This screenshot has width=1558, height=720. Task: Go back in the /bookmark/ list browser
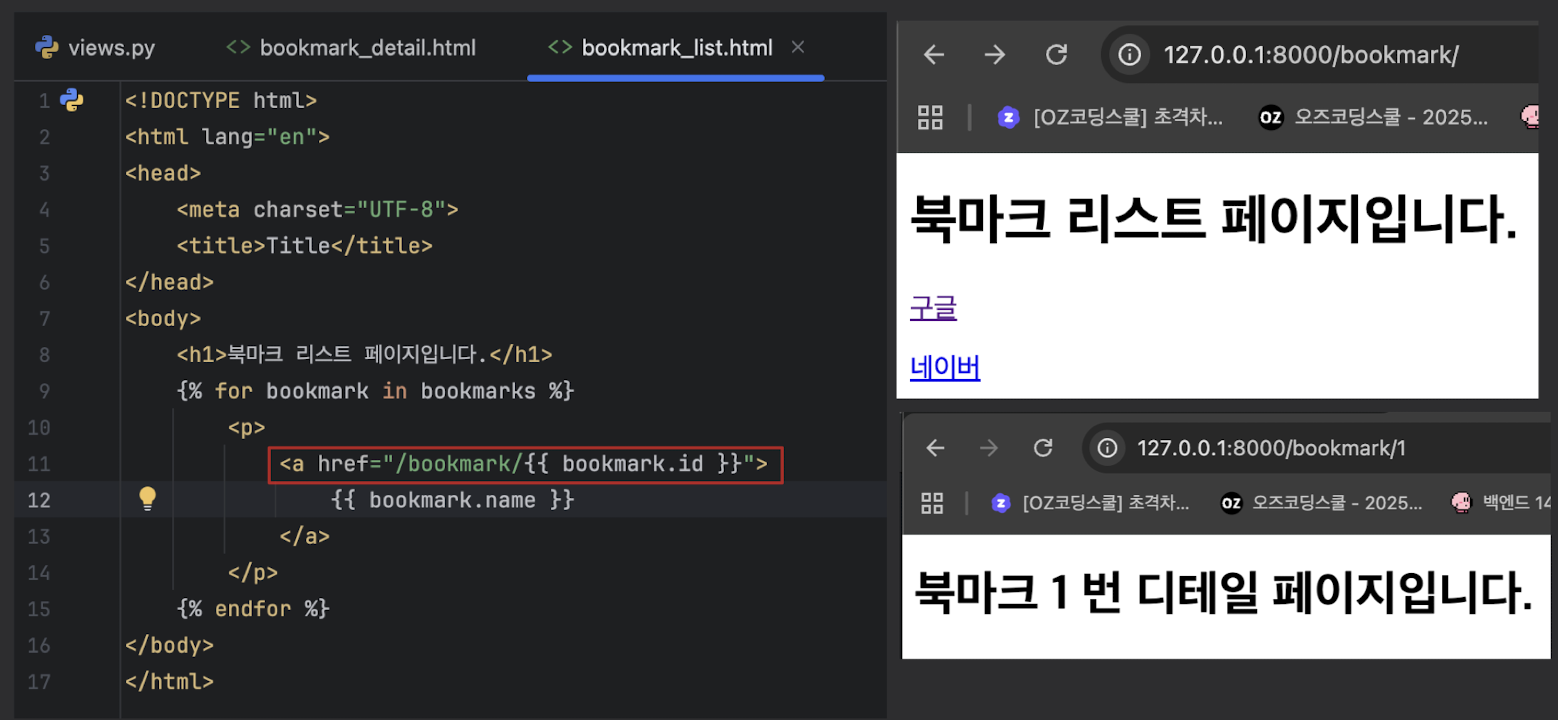pos(934,55)
